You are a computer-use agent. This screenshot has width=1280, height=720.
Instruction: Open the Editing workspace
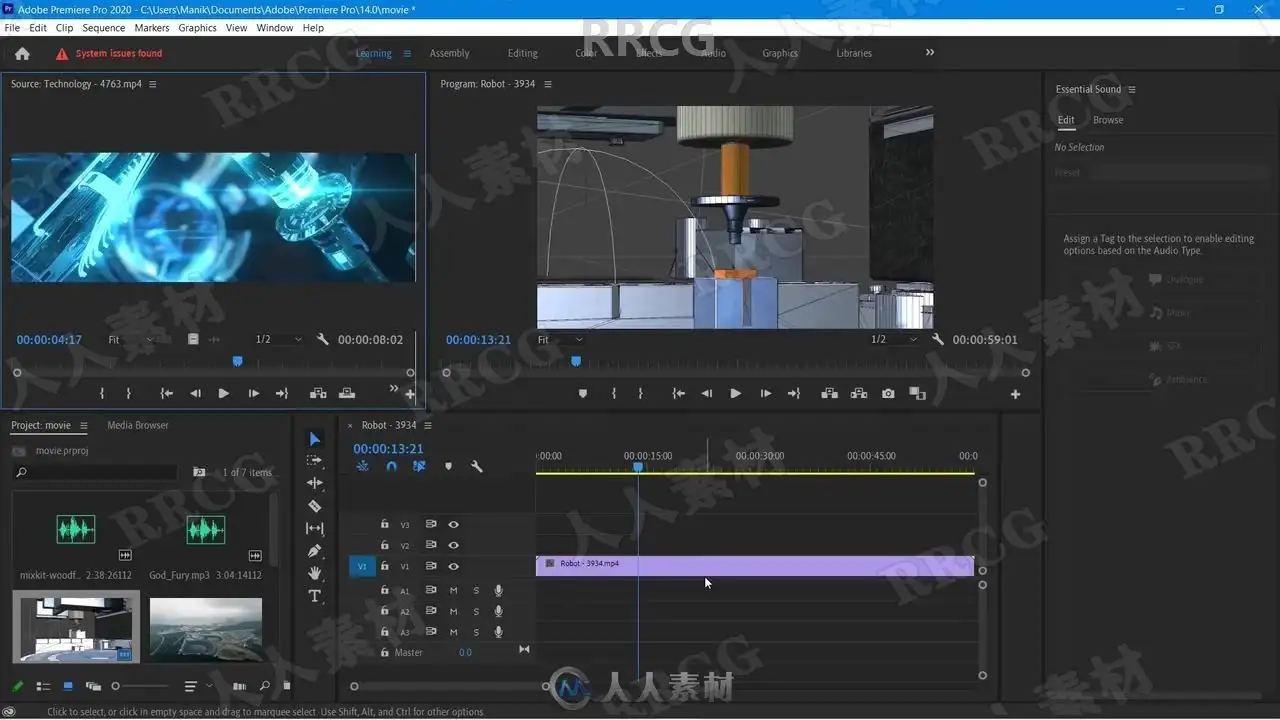coord(522,54)
